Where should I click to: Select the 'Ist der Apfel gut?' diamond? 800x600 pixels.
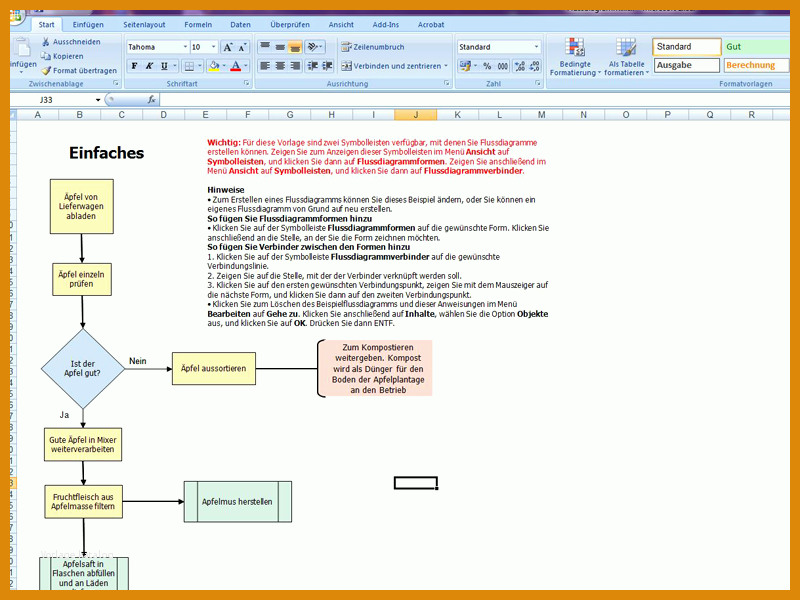coord(83,368)
